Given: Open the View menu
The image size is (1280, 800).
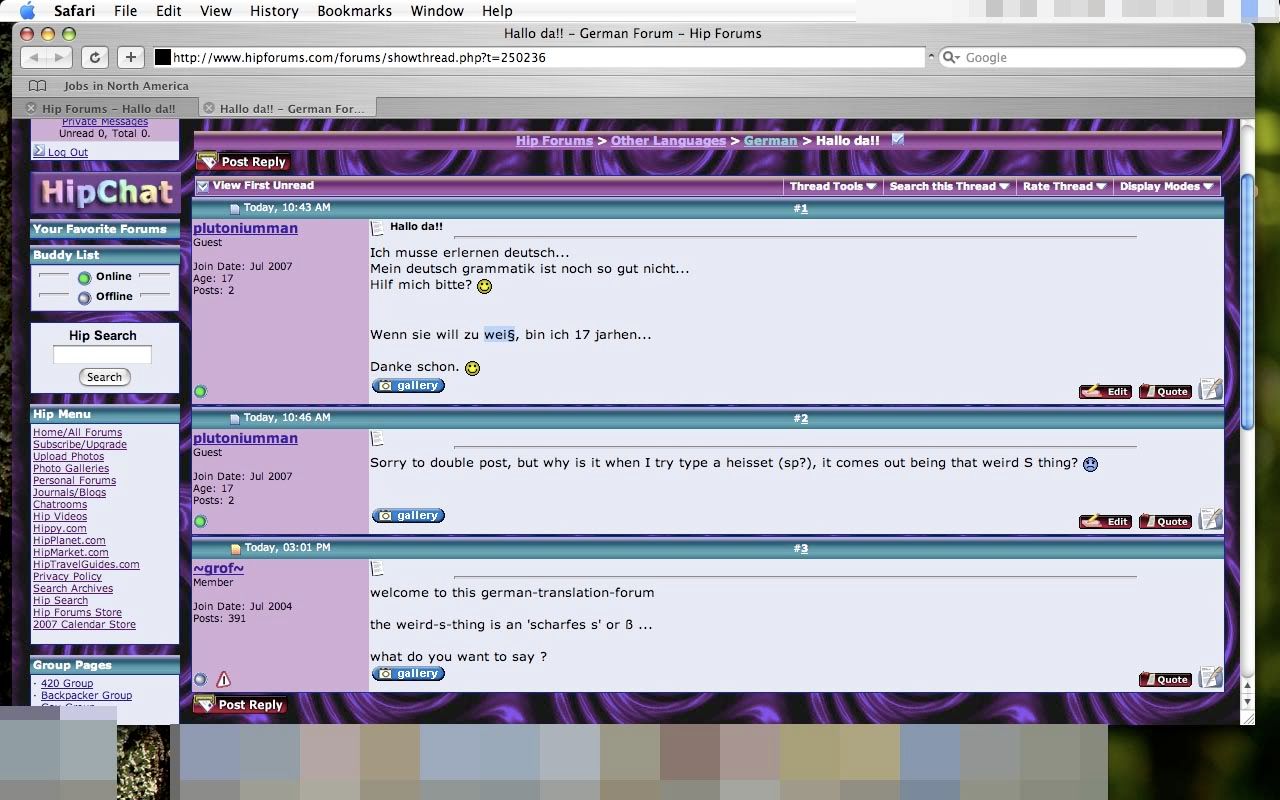Looking at the screenshot, I should coord(216,11).
